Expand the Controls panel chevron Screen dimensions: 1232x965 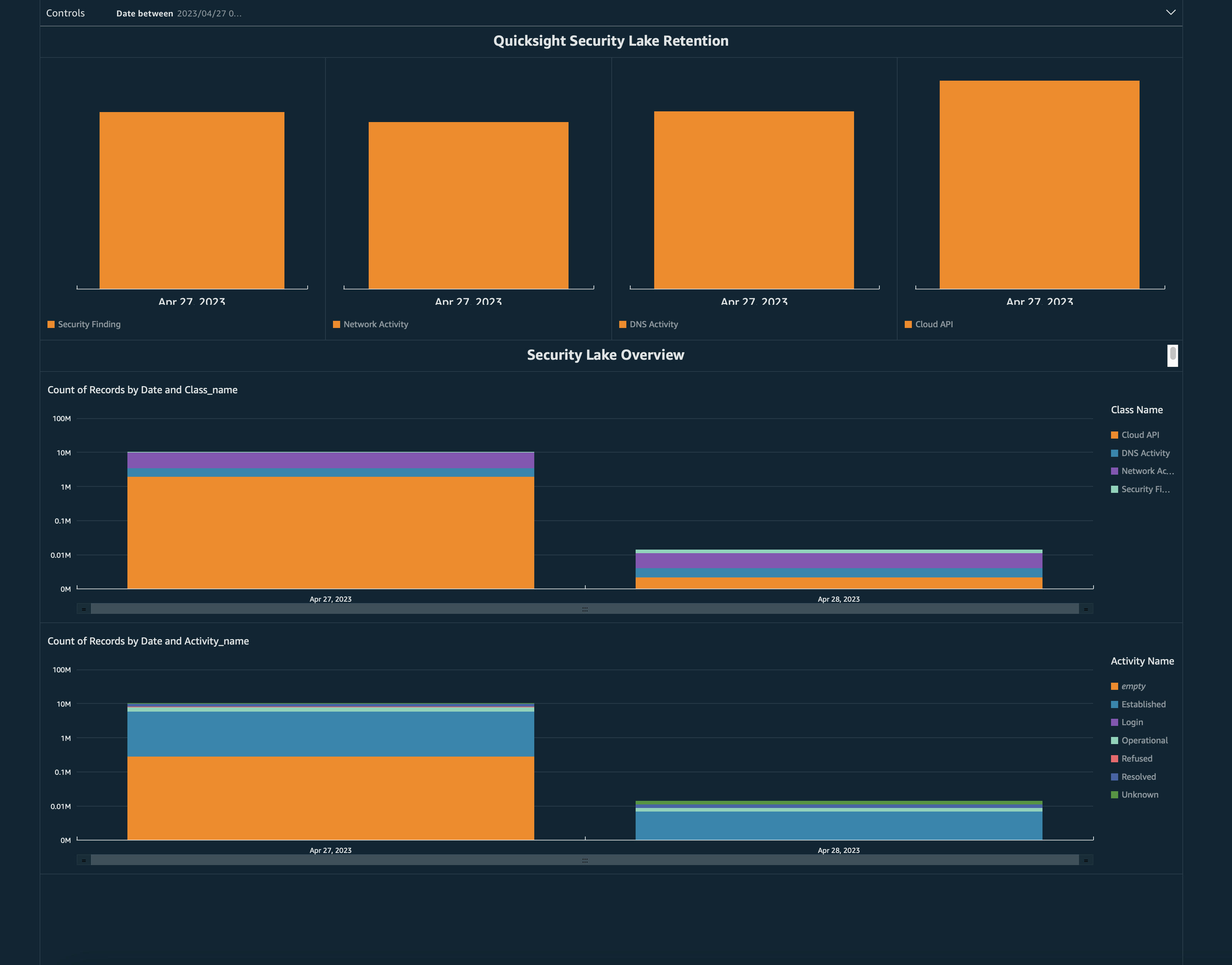click(x=1170, y=12)
